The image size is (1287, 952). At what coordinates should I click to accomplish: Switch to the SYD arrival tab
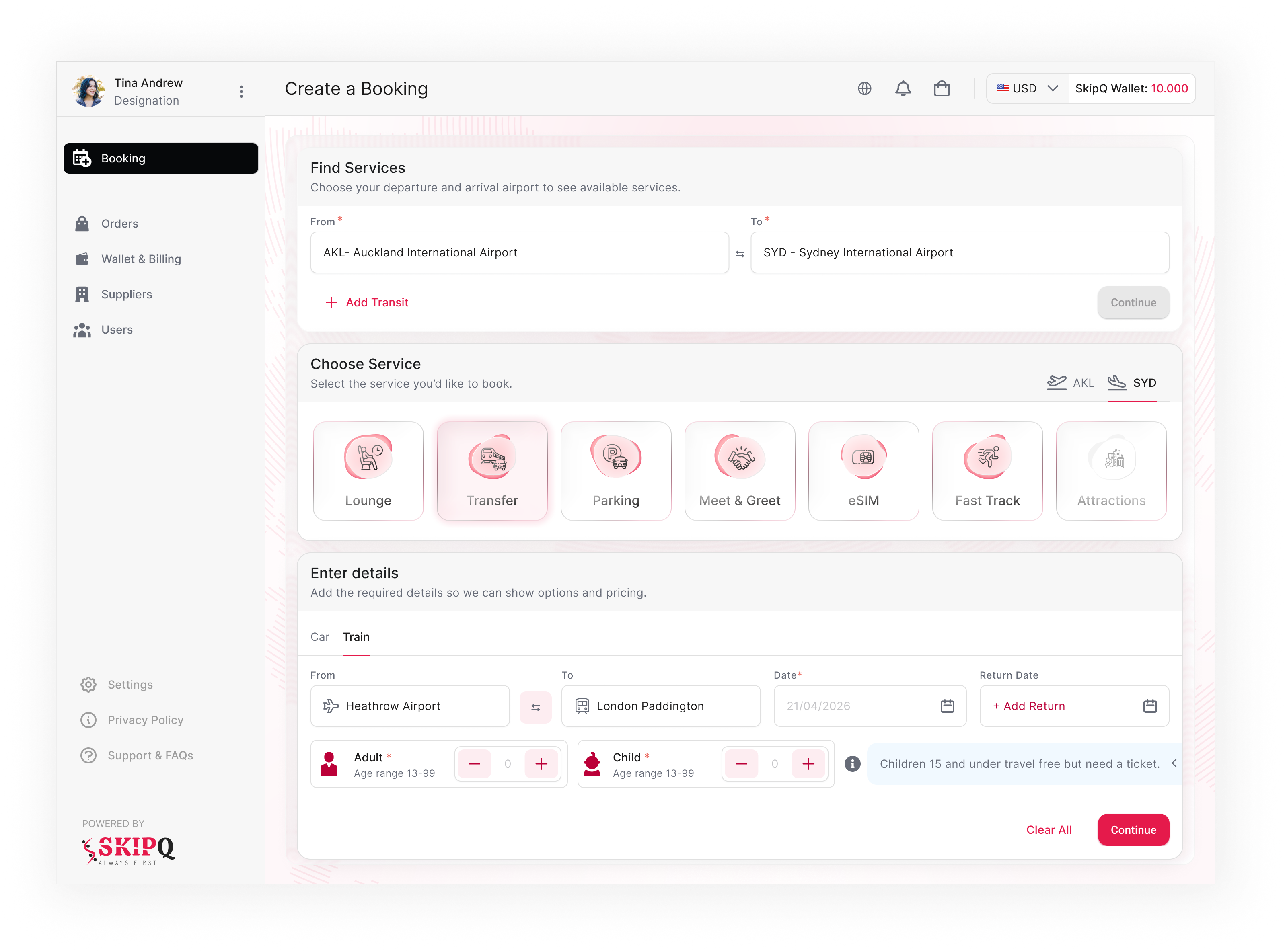(x=1131, y=383)
